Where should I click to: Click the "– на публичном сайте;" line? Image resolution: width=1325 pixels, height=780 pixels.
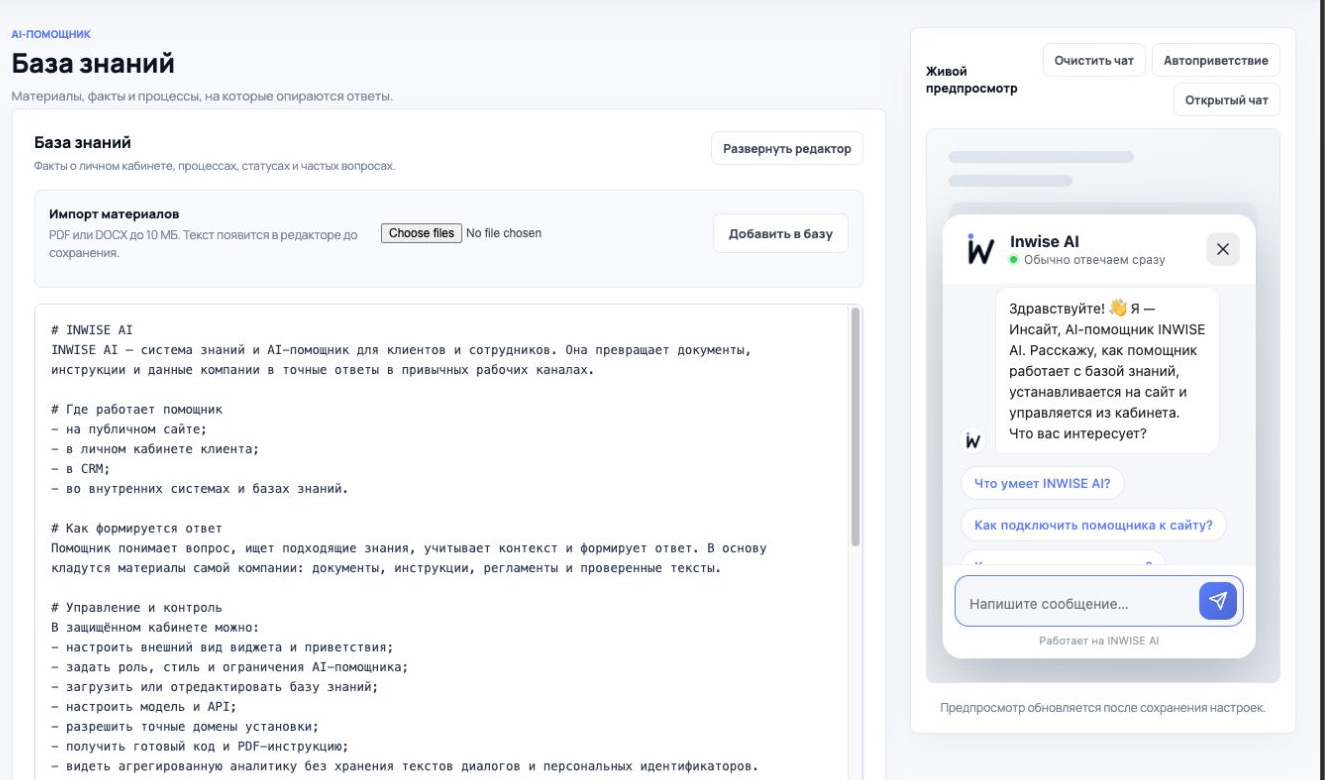[x=129, y=429]
